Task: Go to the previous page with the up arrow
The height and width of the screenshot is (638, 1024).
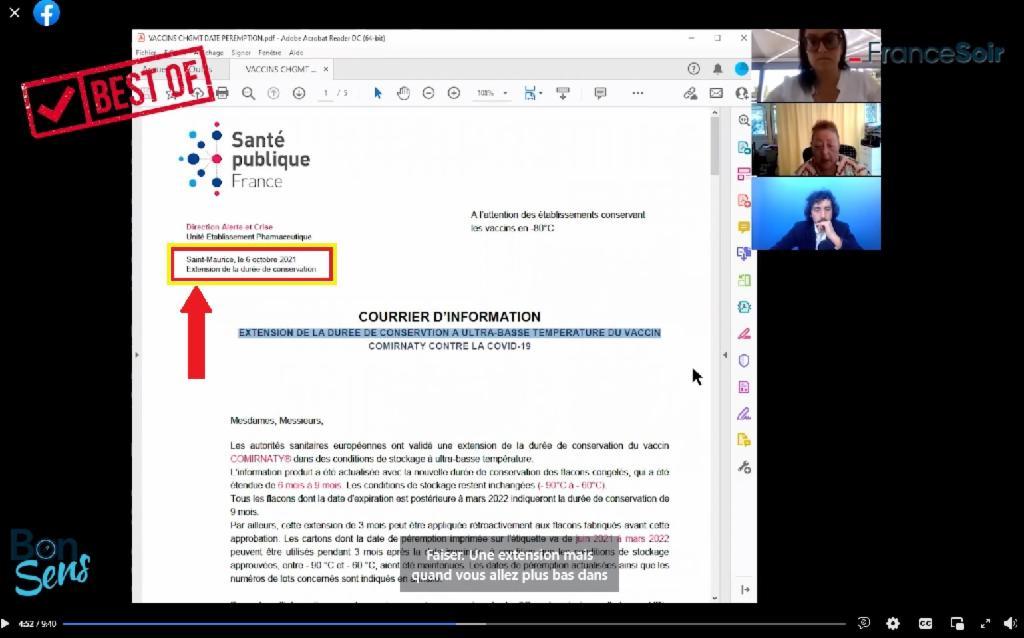Action: (x=273, y=93)
